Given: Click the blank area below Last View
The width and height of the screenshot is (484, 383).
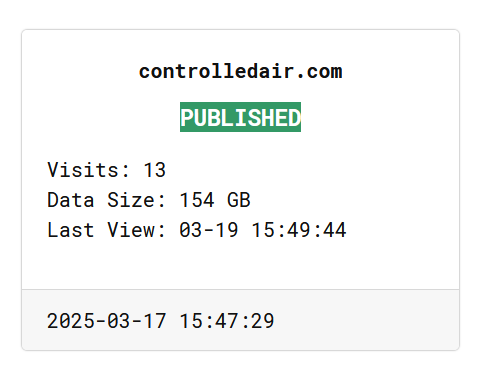Looking at the screenshot, I should coord(240,265).
